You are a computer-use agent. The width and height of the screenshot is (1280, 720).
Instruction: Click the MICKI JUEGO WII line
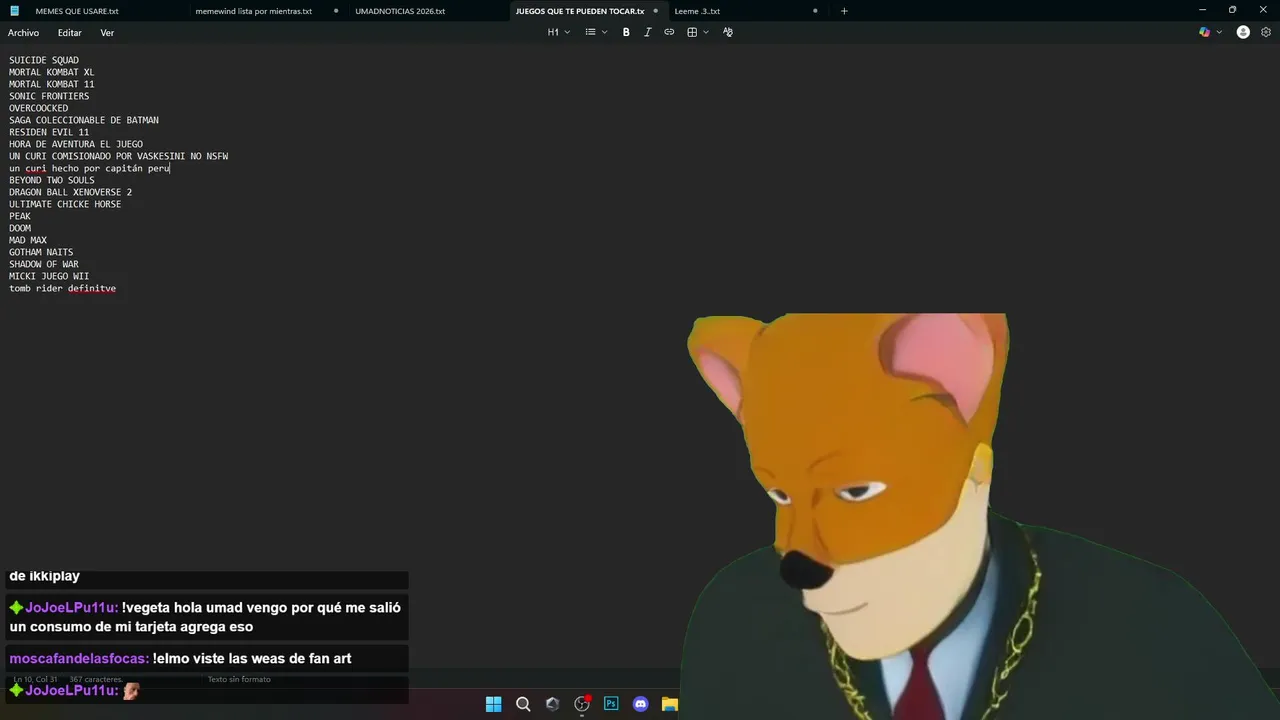coord(49,276)
